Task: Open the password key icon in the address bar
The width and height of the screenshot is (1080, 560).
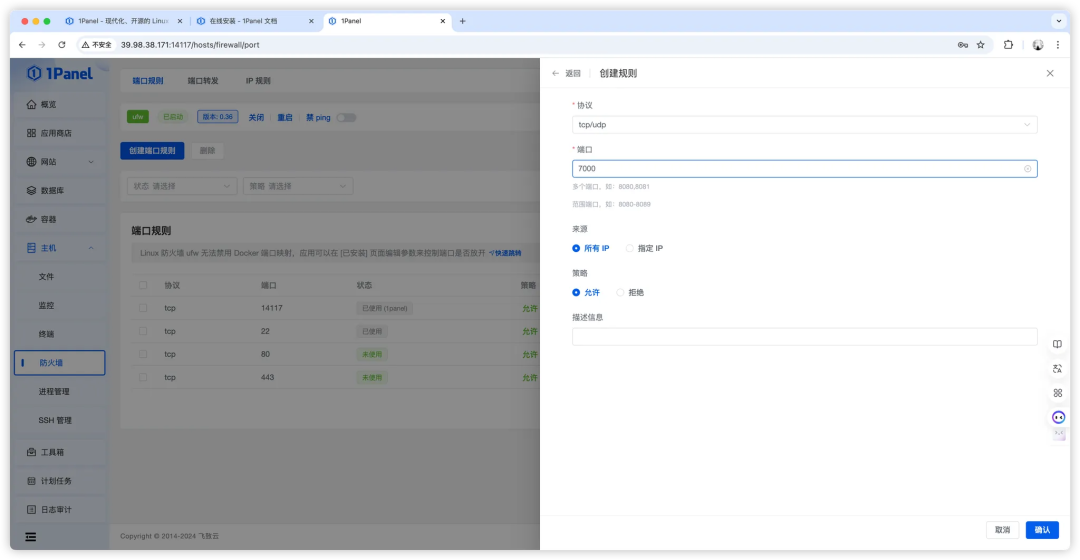Action: [x=962, y=45]
